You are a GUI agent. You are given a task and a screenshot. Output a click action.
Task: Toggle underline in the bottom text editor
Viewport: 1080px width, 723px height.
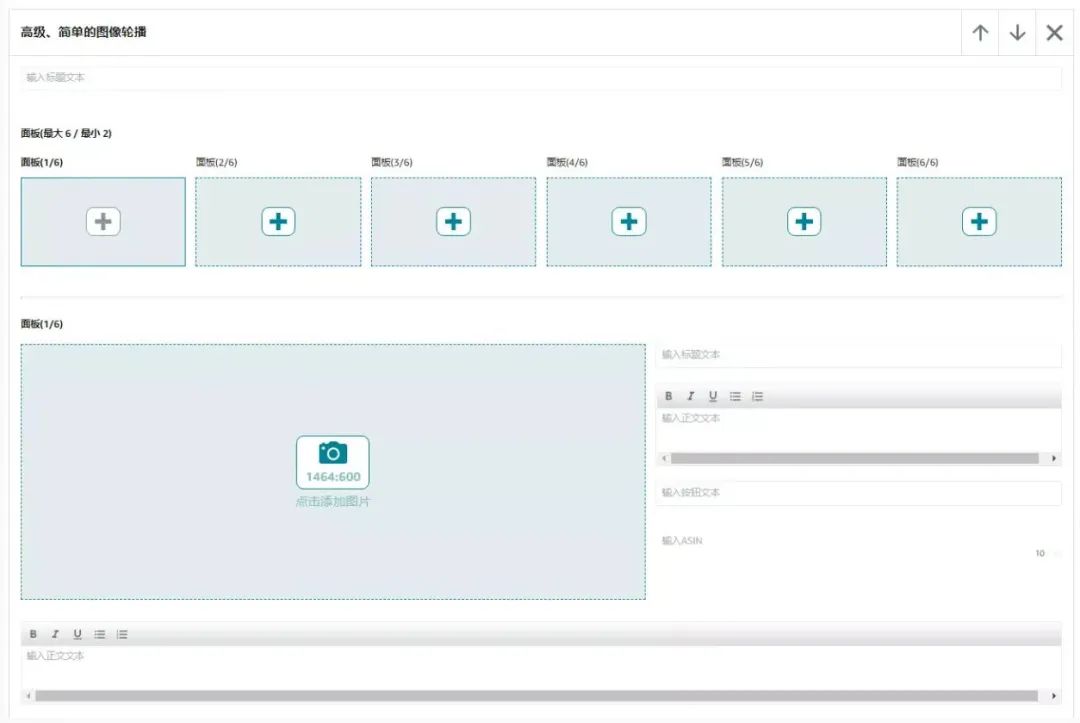pyautogui.click(x=77, y=634)
